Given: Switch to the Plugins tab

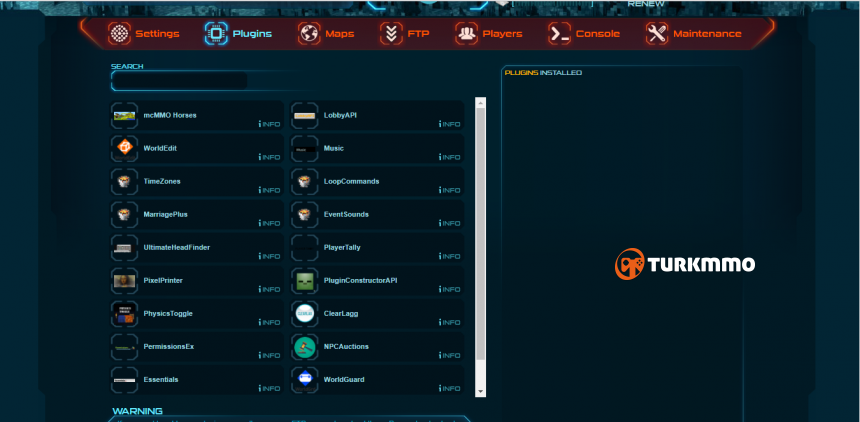Looking at the screenshot, I should pos(238,33).
